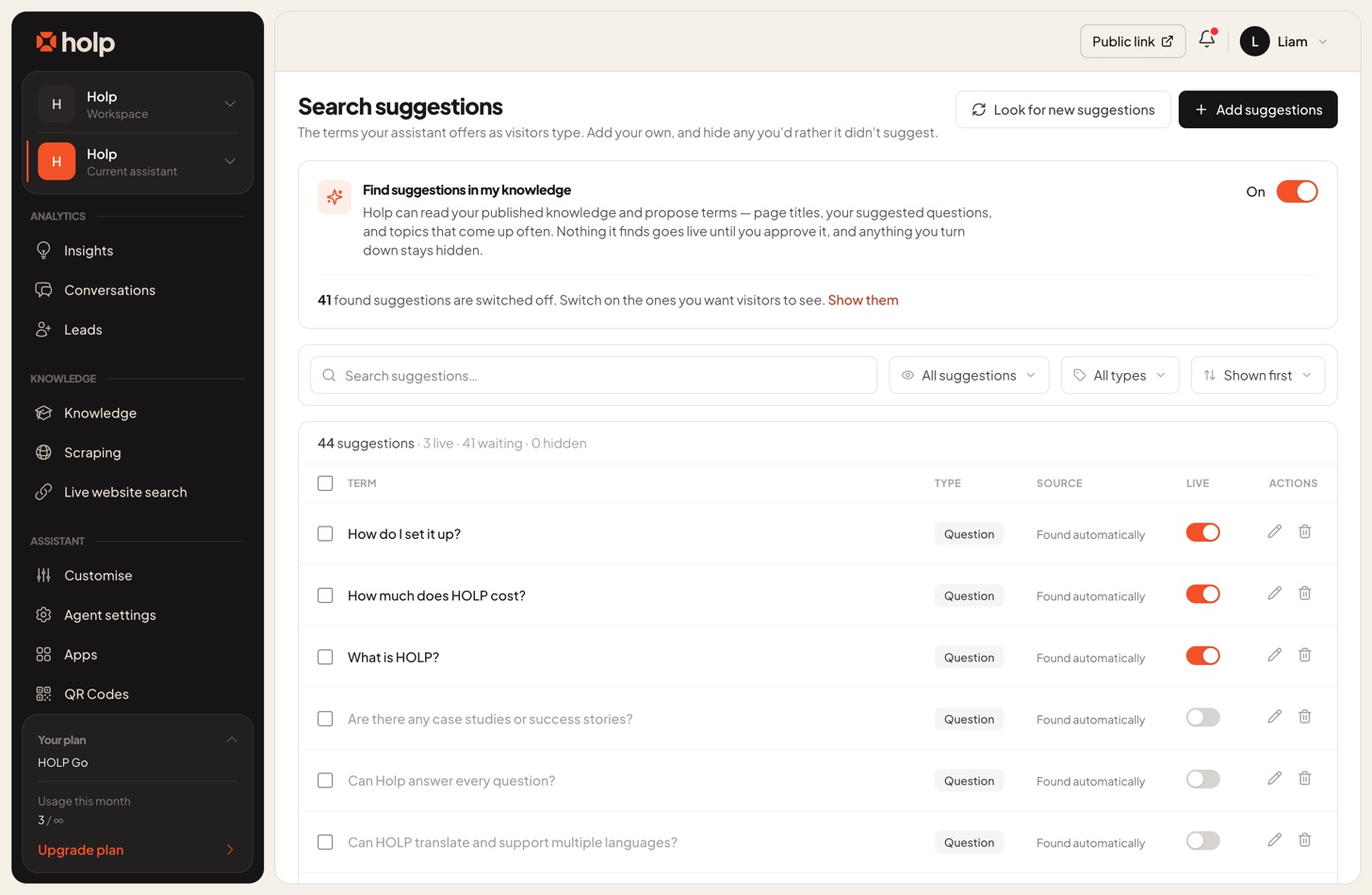This screenshot has width=1372, height=895.
Task: Click the Customise sliders icon
Action: tap(43, 576)
